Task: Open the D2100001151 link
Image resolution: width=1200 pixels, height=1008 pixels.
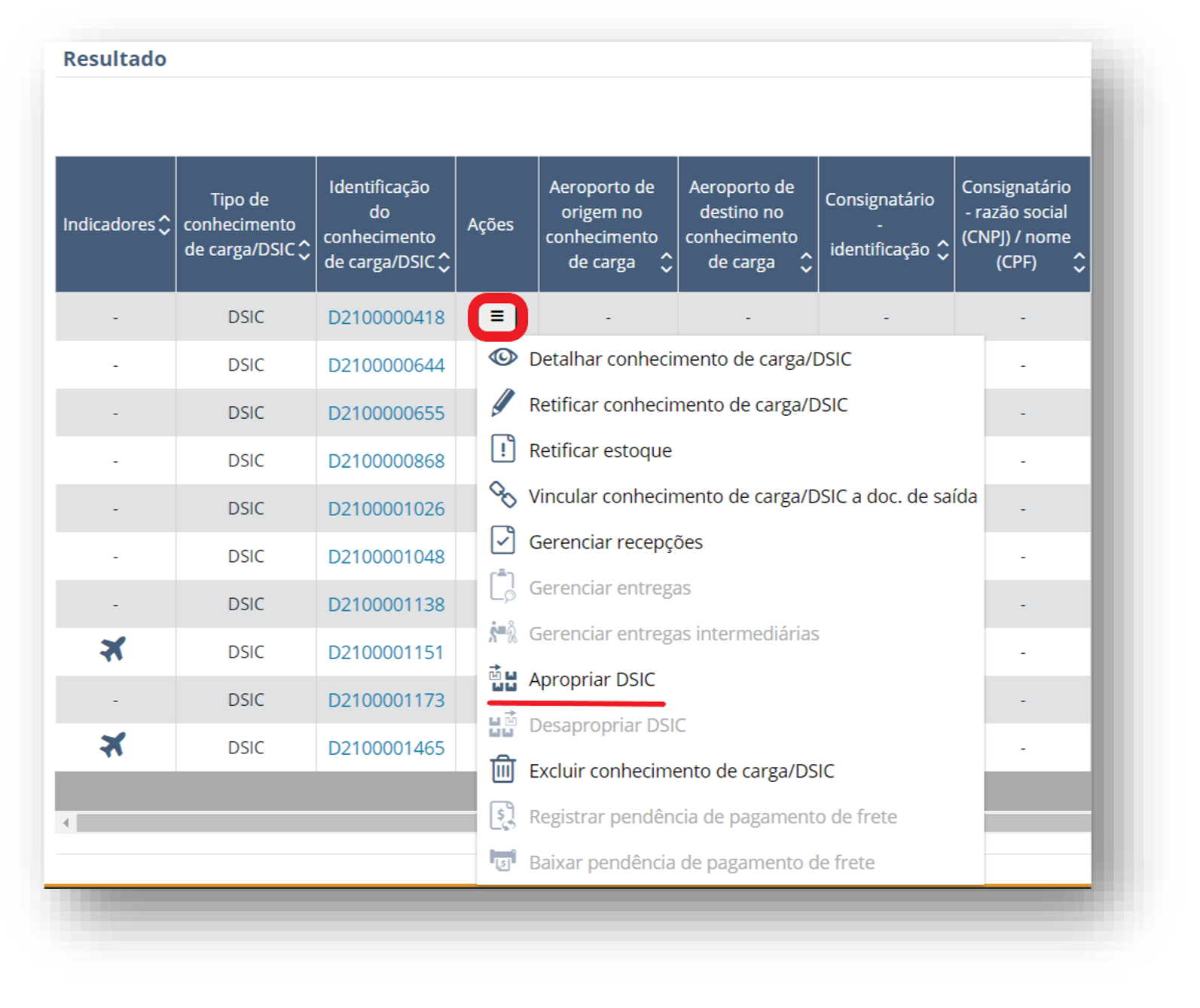Action: tap(386, 652)
